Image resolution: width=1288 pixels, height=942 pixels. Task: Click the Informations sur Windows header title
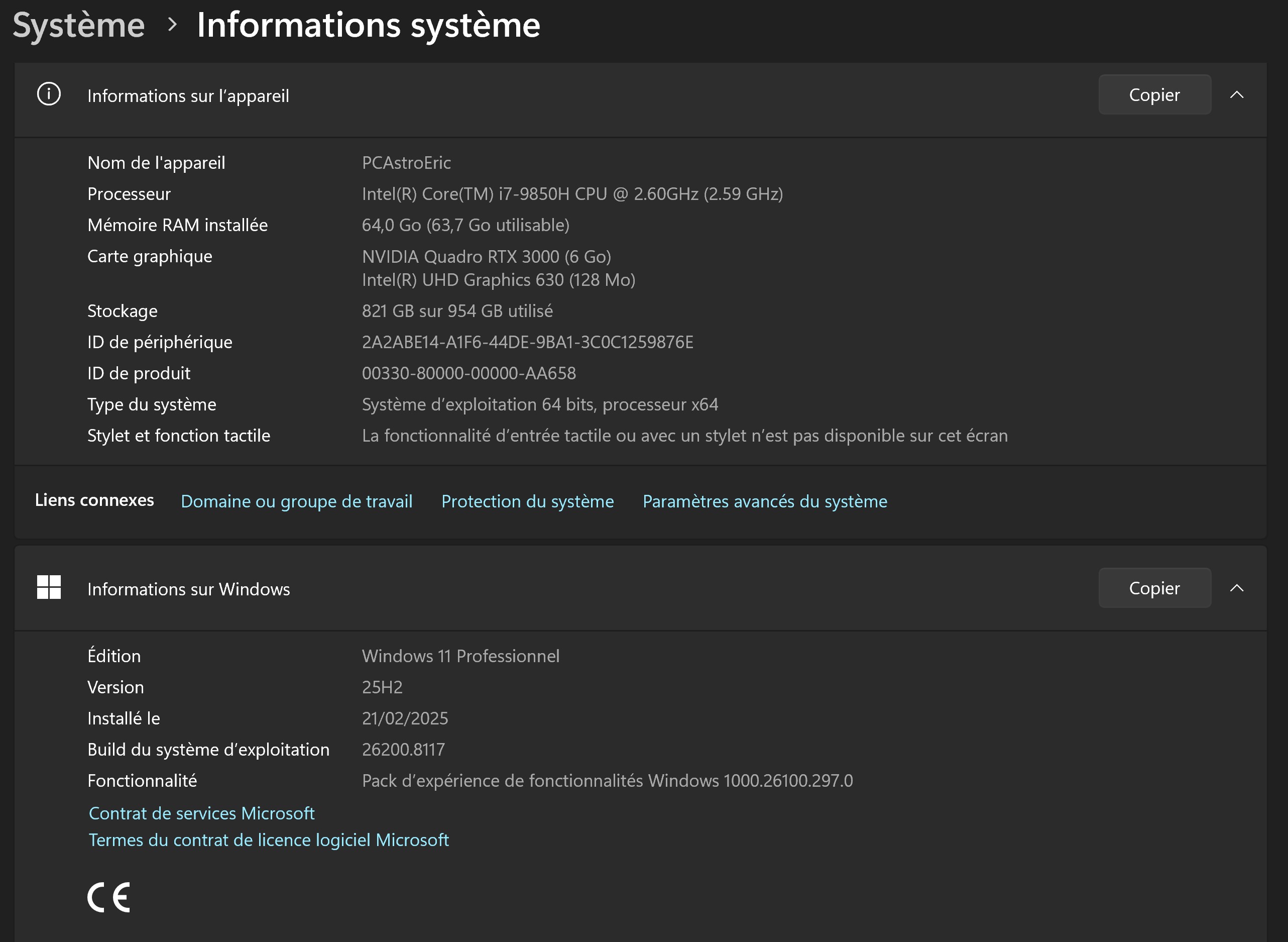click(x=188, y=589)
